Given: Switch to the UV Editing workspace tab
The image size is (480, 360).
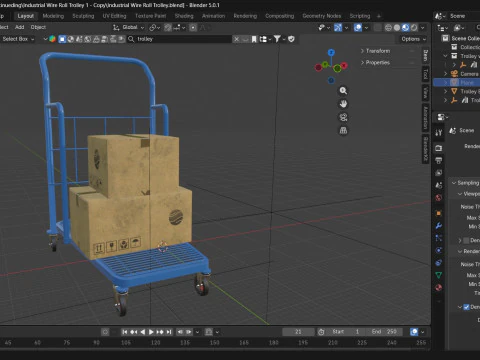Looking at the screenshot, I should pos(114,16).
